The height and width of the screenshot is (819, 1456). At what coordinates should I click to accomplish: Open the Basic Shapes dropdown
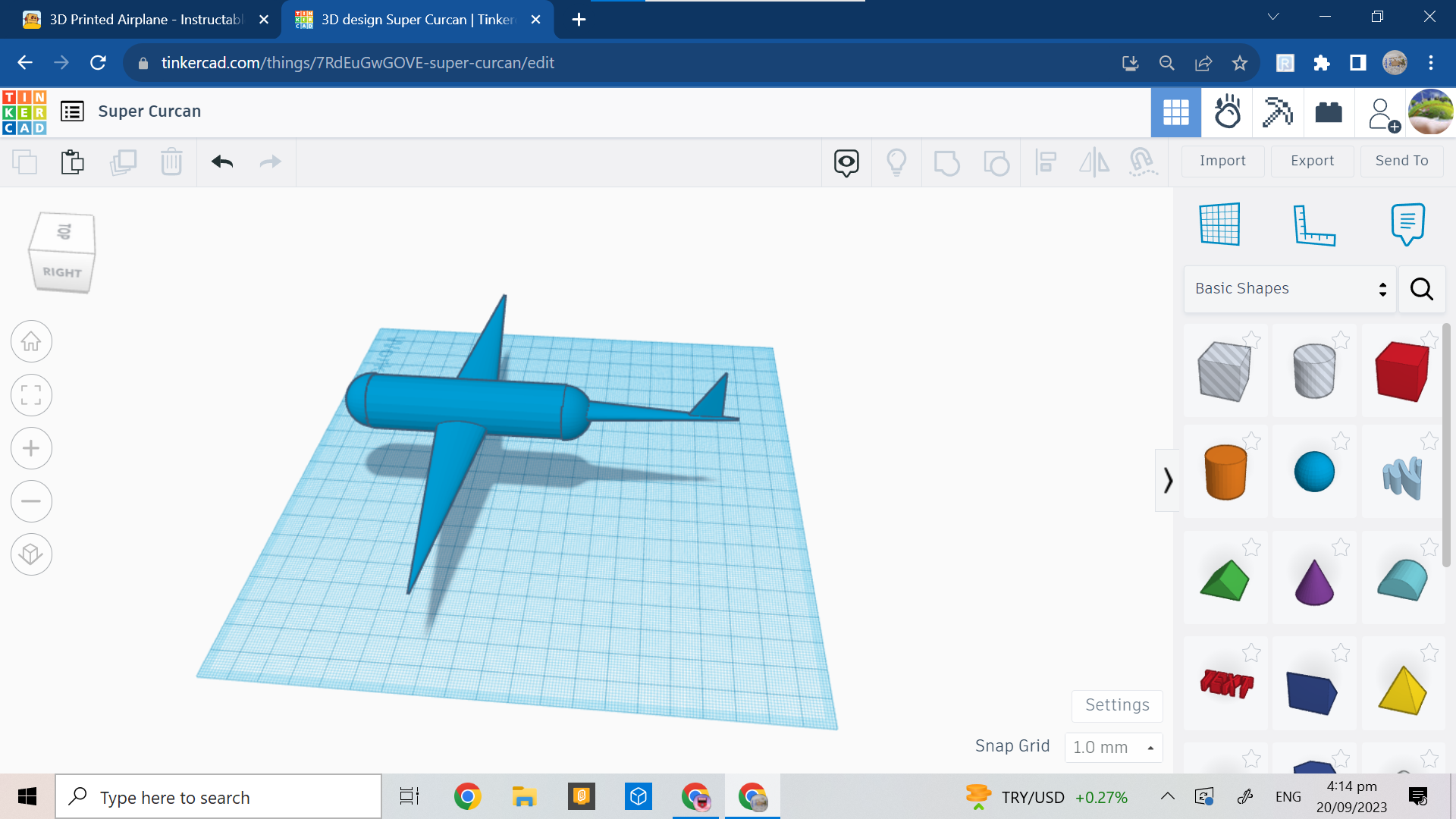click(1289, 289)
